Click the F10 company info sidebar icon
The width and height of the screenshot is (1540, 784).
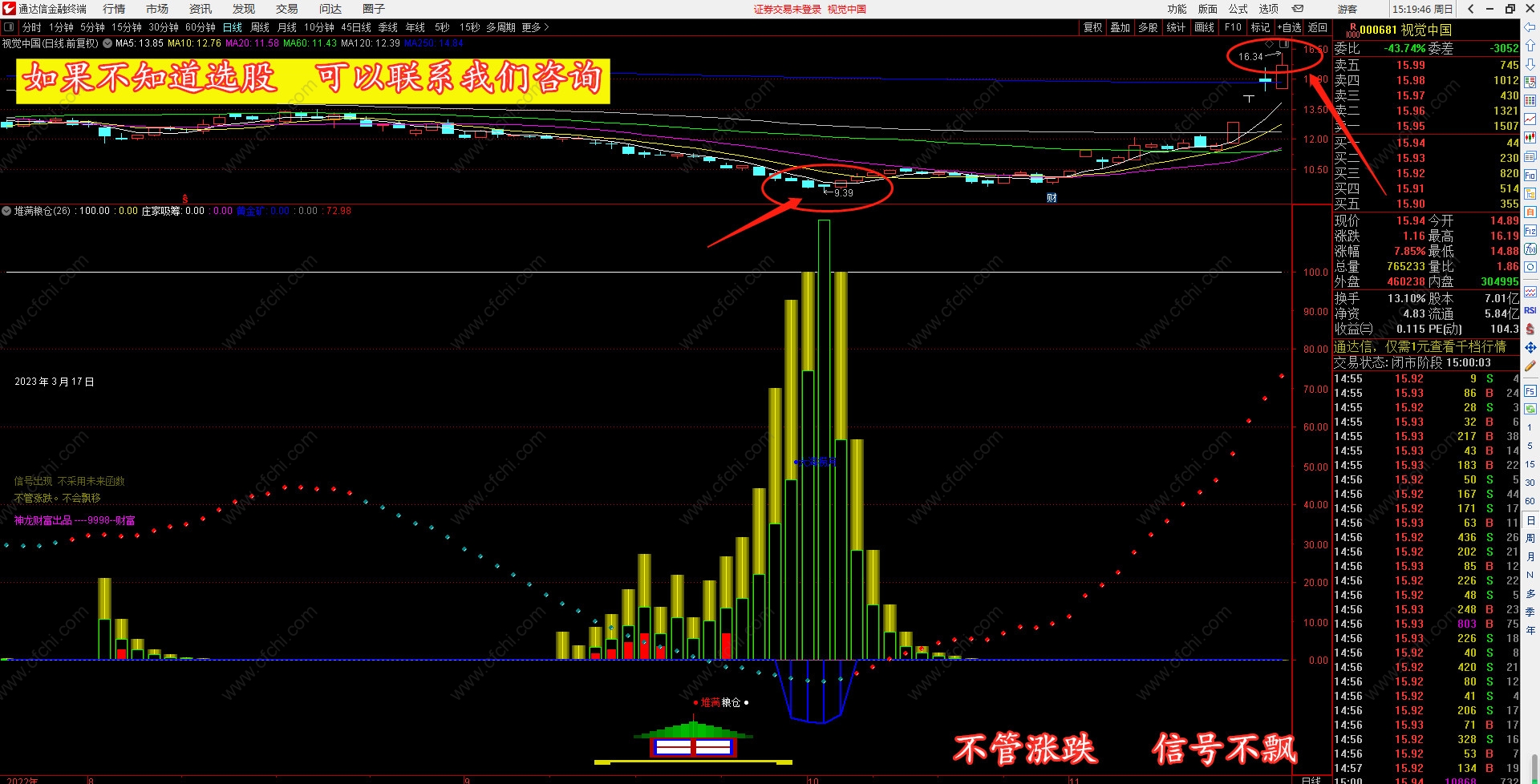(x=1530, y=175)
